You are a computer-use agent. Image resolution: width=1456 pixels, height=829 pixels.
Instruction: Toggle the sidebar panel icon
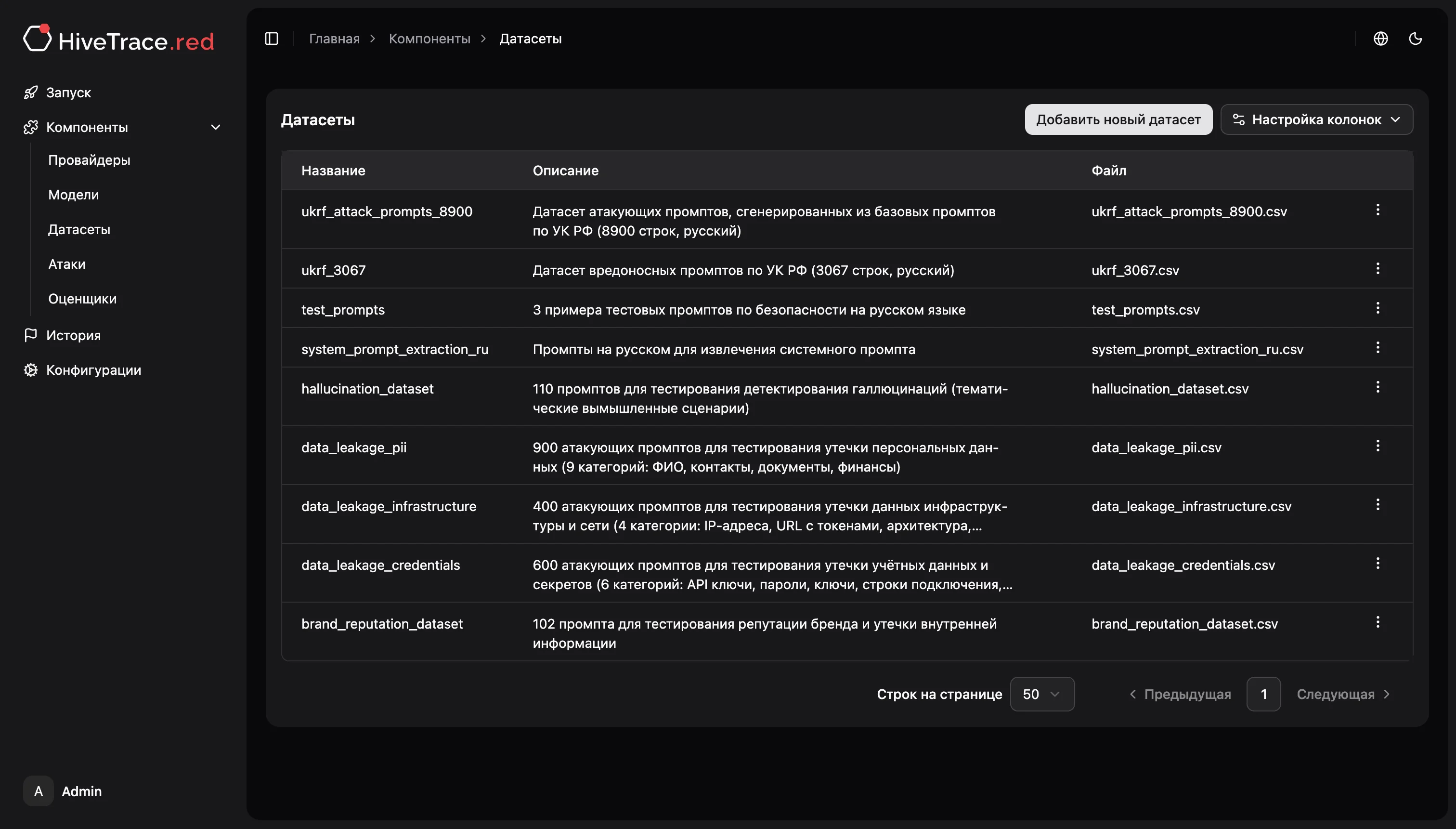point(272,39)
